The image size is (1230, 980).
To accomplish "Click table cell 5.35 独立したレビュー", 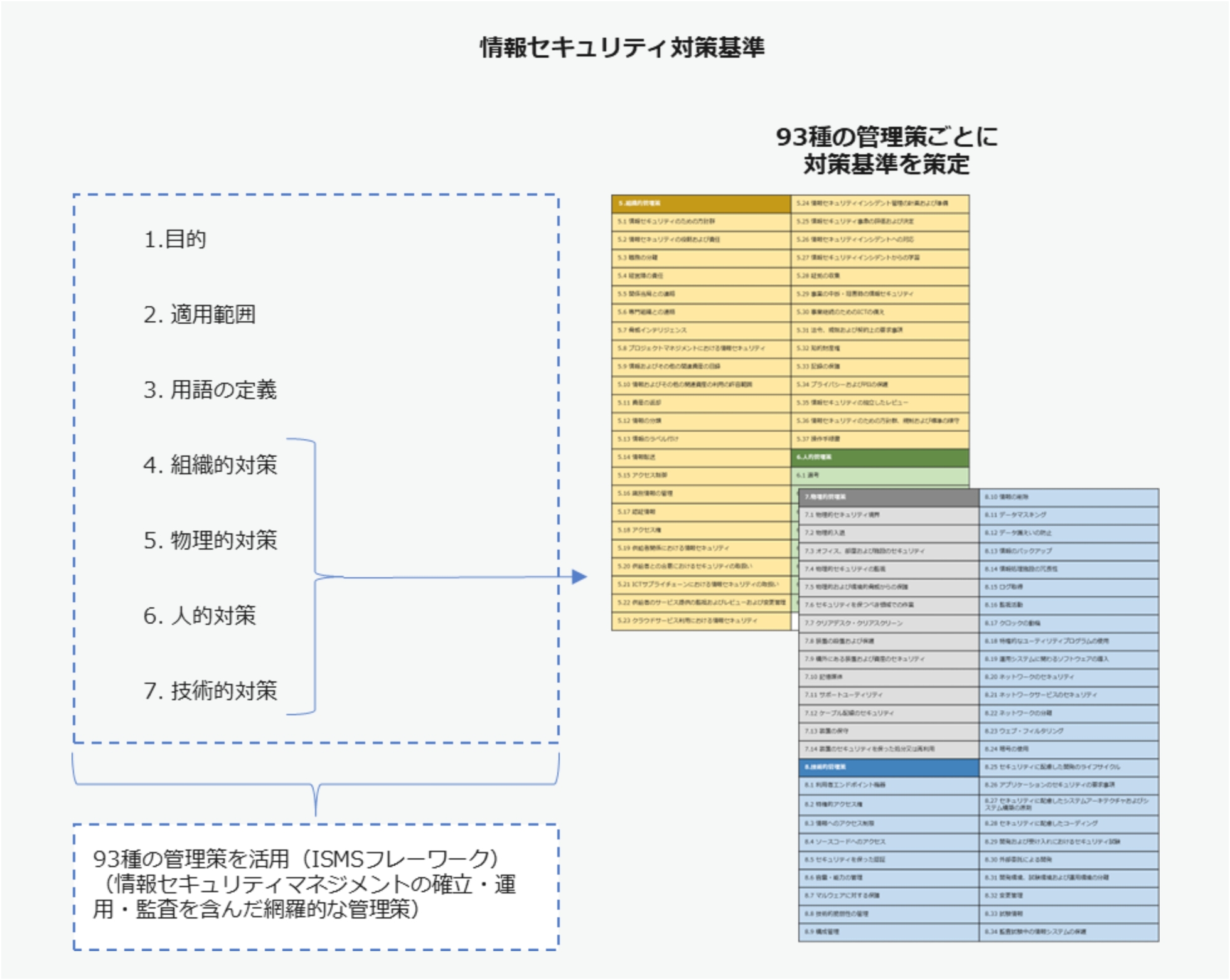I will tap(880, 403).
